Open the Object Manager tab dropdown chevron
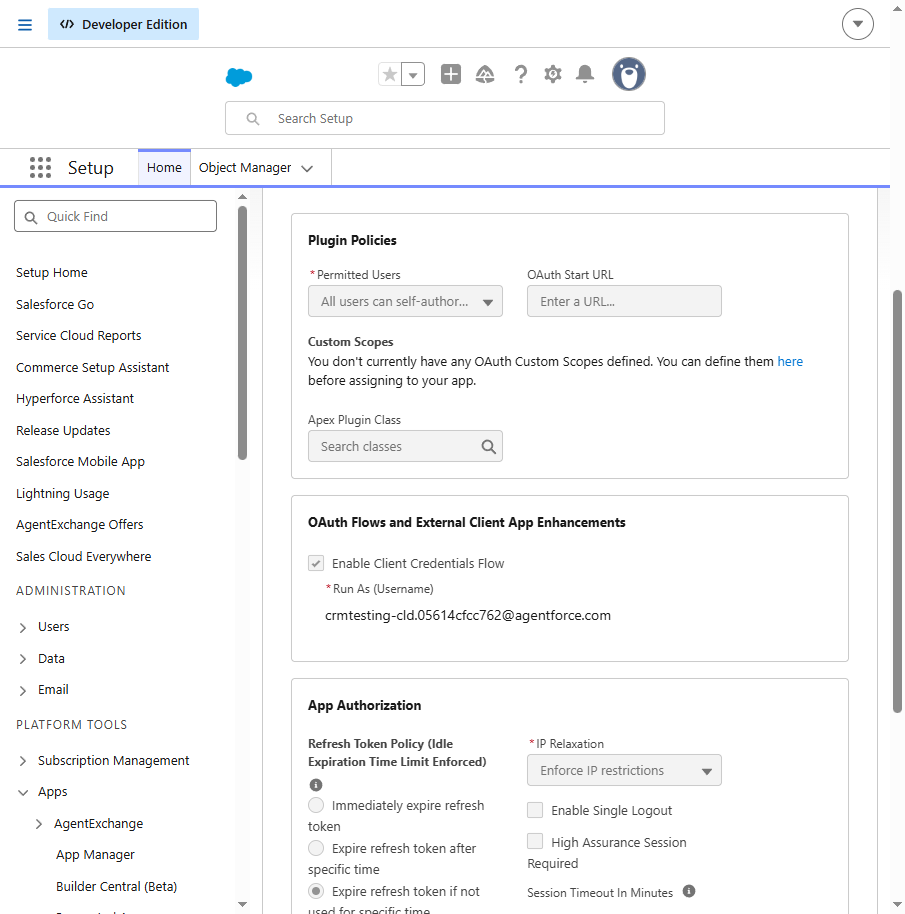This screenshot has height=914, width=905. (307, 168)
